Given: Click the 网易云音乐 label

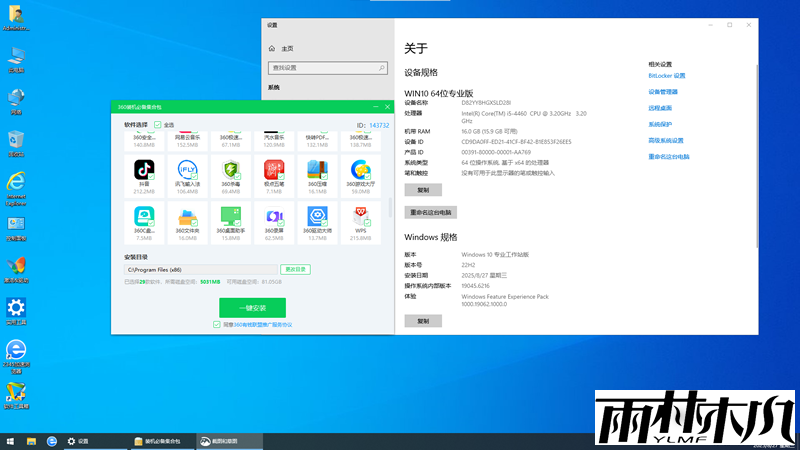Looking at the screenshot, I should pyautogui.click(x=187, y=138).
